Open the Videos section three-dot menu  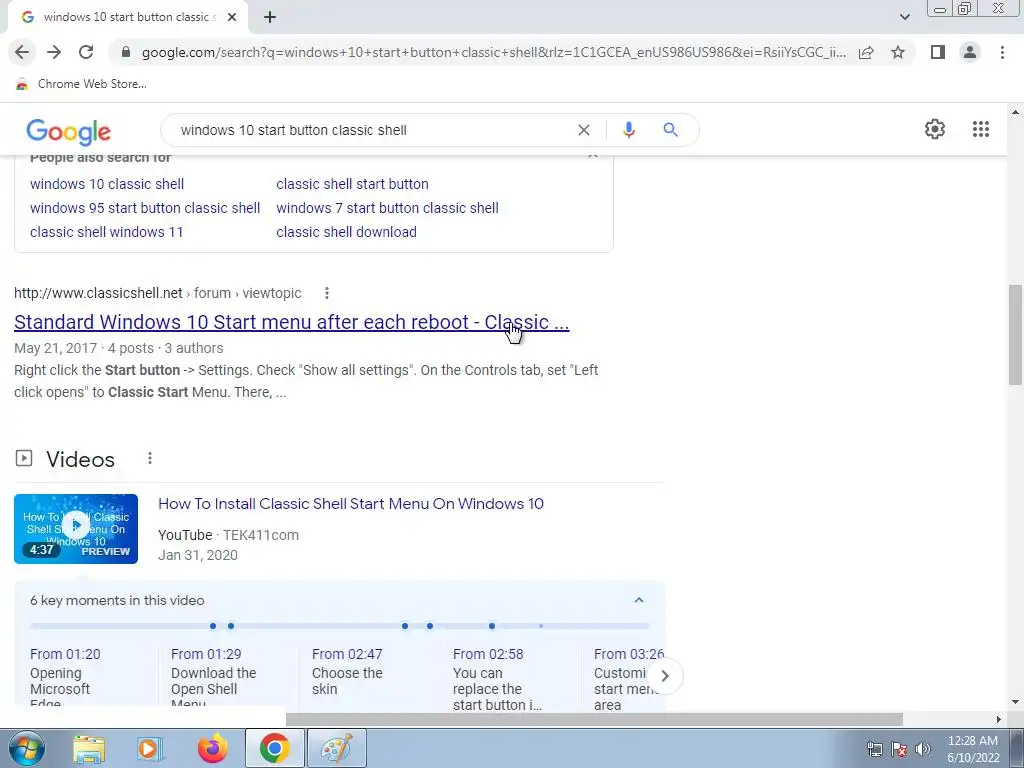(x=150, y=458)
